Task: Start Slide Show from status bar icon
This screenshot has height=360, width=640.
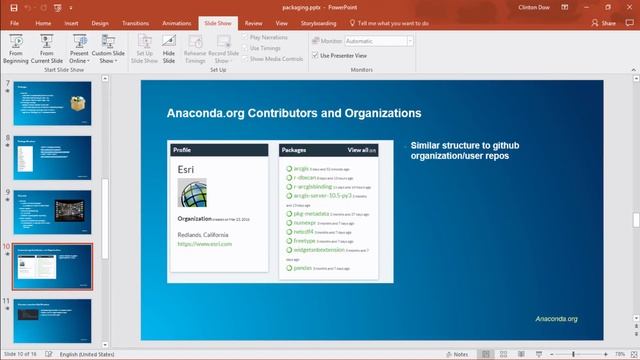Action: coord(539,354)
